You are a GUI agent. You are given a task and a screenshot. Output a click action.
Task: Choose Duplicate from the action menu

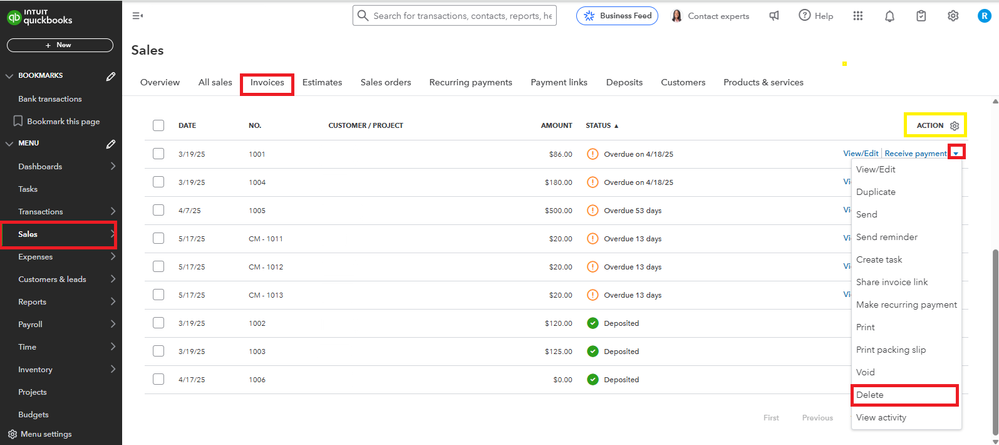(875, 192)
